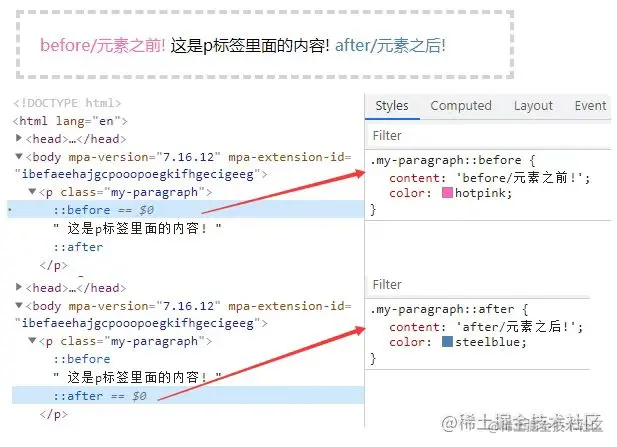Click the pink before/元素之前! page text
The image size is (617, 447).
(x=103, y=45)
